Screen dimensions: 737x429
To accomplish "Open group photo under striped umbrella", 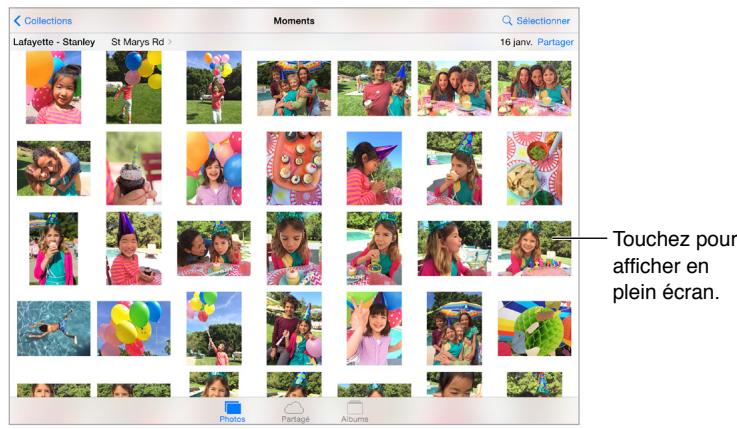I will [454, 328].
